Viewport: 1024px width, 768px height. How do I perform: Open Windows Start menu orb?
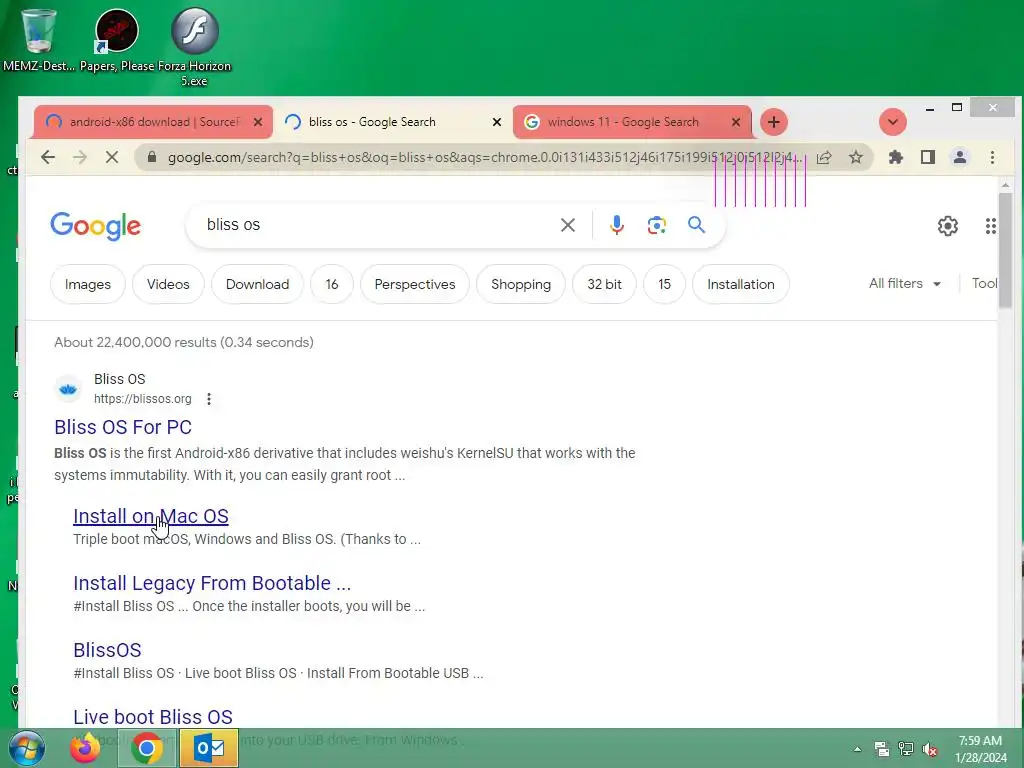27,748
